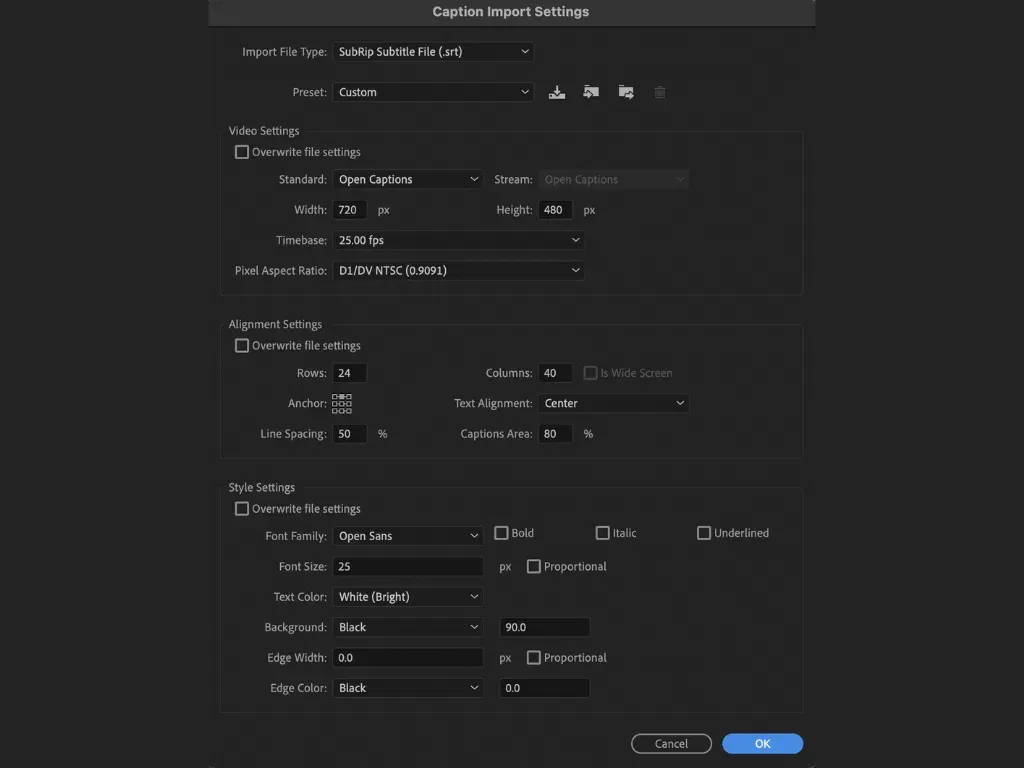Image resolution: width=1024 pixels, height=768 pixels.
Task: Check the Italic checkbox
Action: (x=602, y=533)
